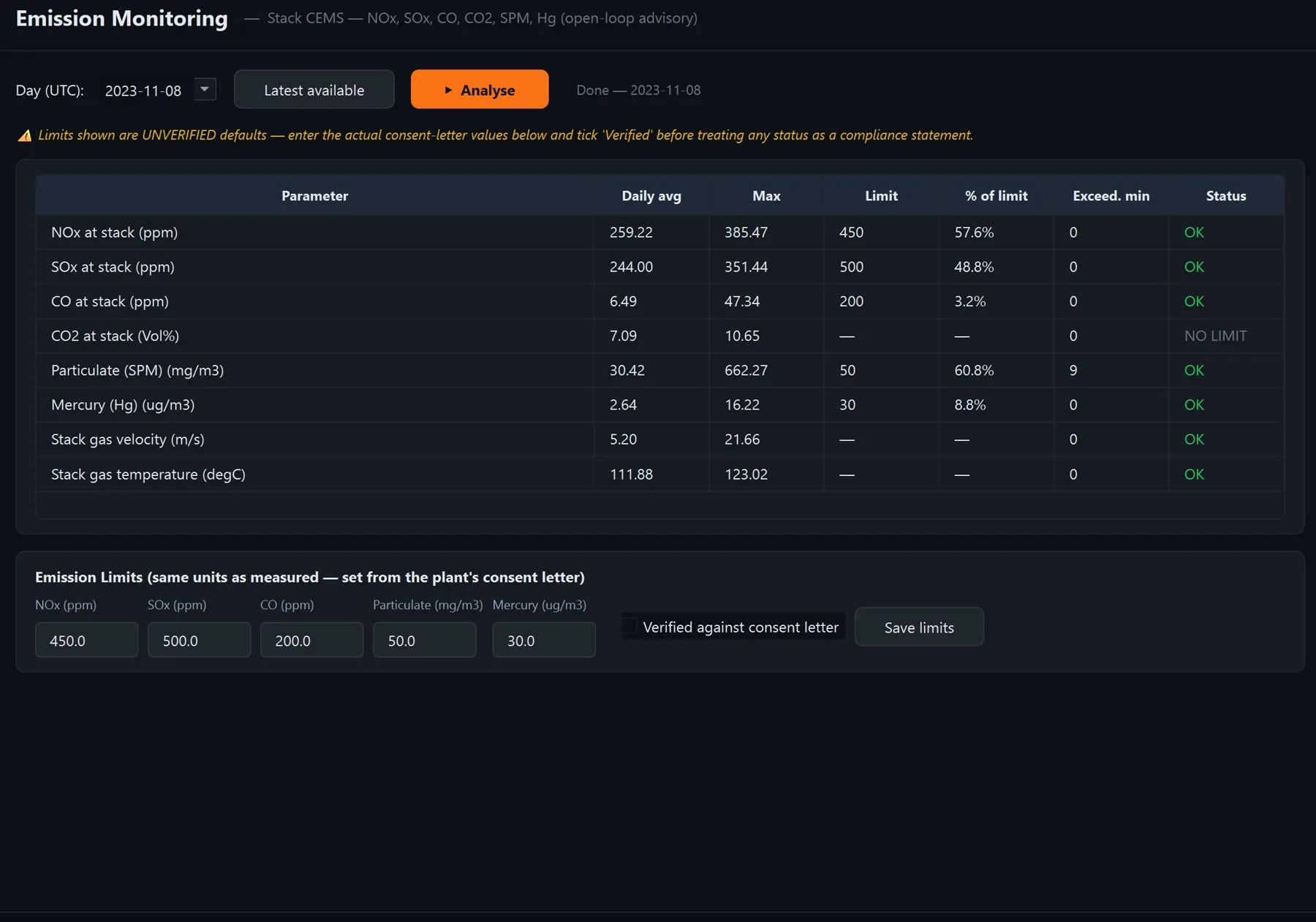Click the Parameter column header
Viewport: 1316px width, 922px height.
314,195
